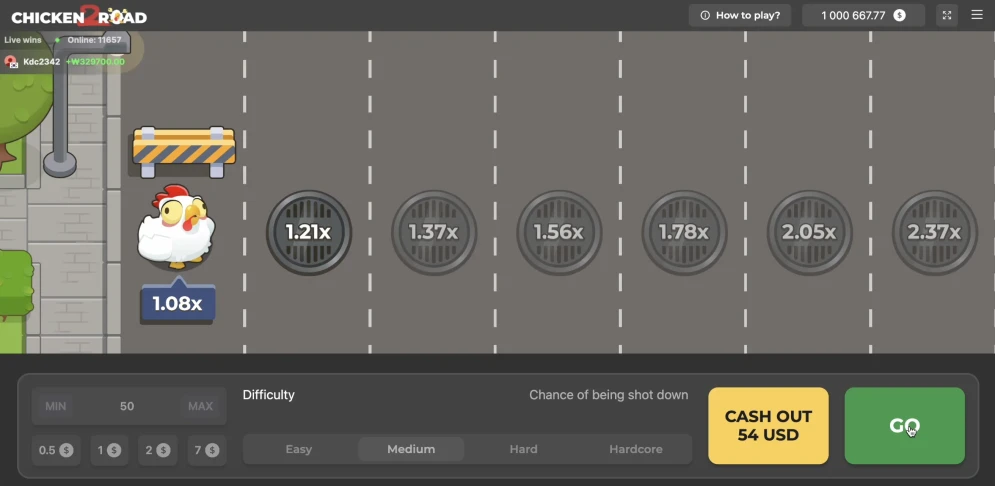The height and width of the screenshot is (486, 995).
Task: Select Hardcore difficulty
Action: pos(636,449)
